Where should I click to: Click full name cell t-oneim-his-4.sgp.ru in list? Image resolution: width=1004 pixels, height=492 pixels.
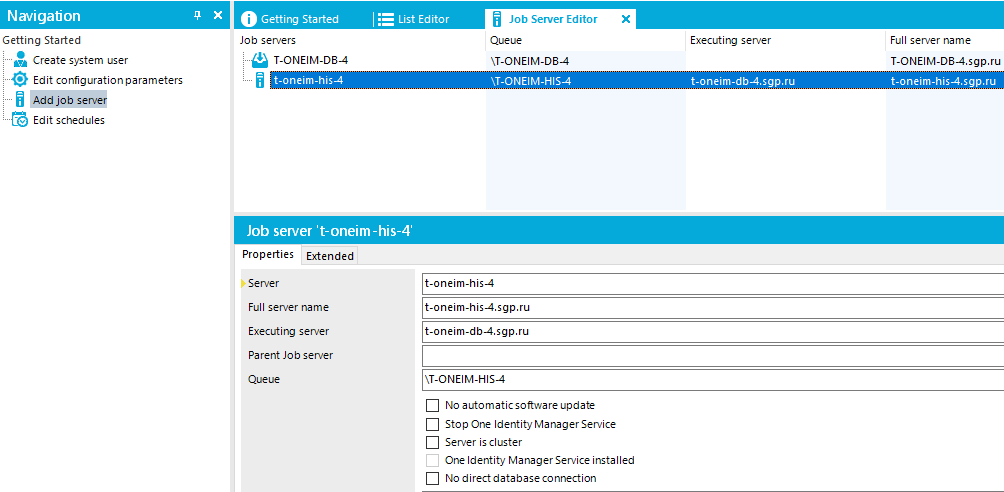pyautogui.click(x=943, y=81)
